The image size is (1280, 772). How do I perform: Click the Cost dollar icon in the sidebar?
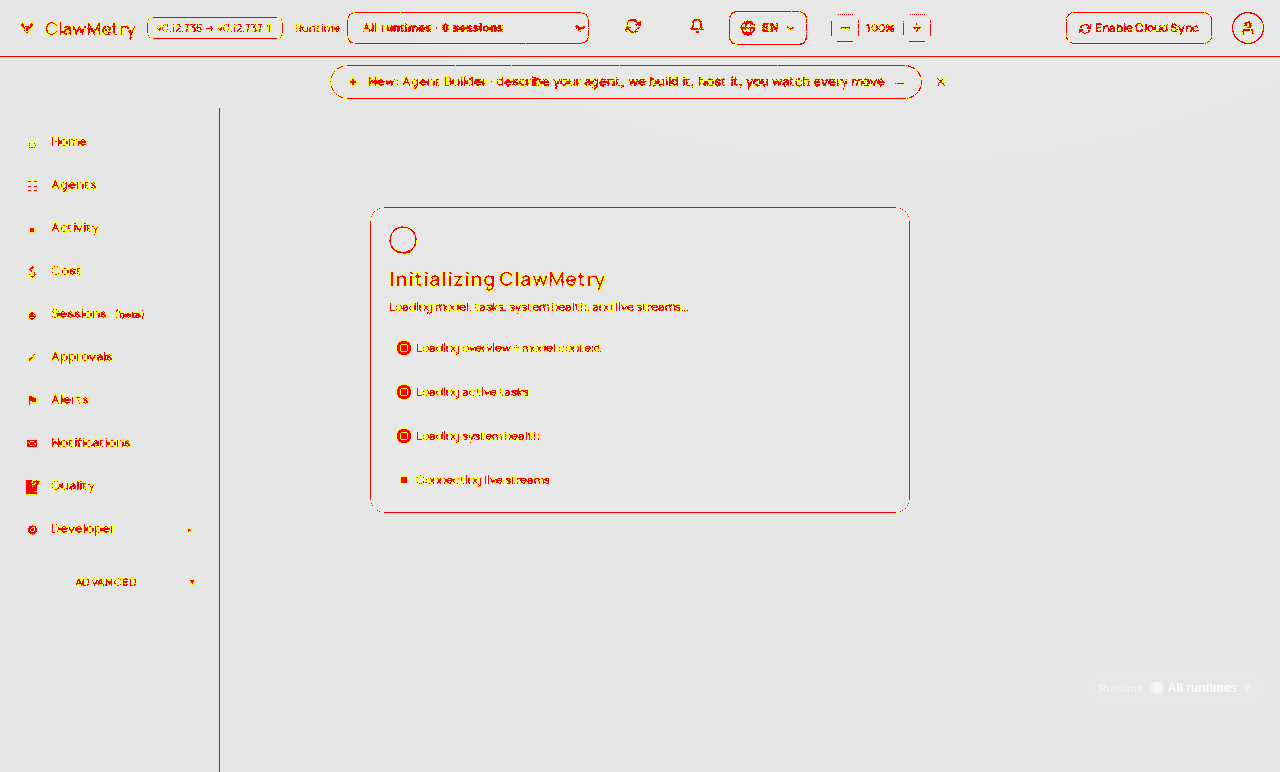(32, 272)
